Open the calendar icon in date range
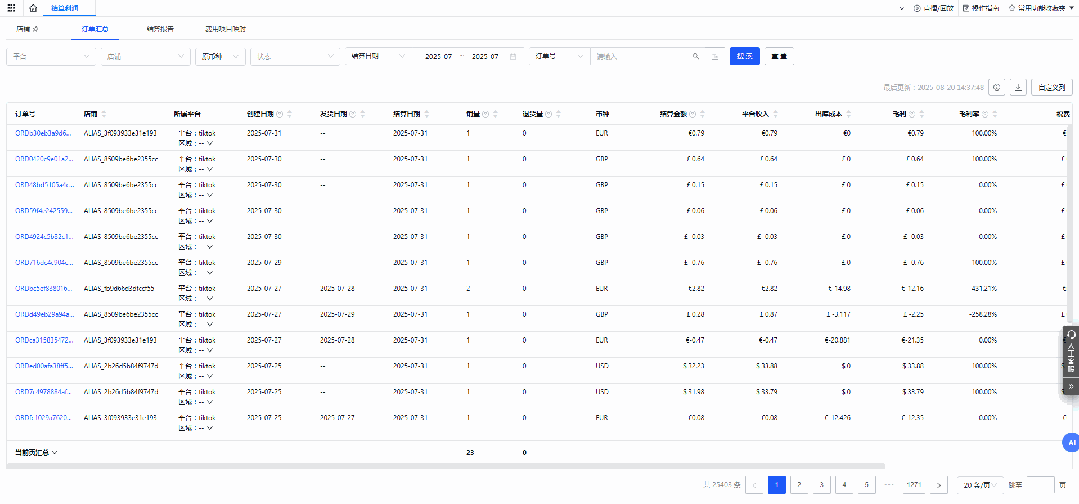1079x504 pixels. [x=513, y=56]
